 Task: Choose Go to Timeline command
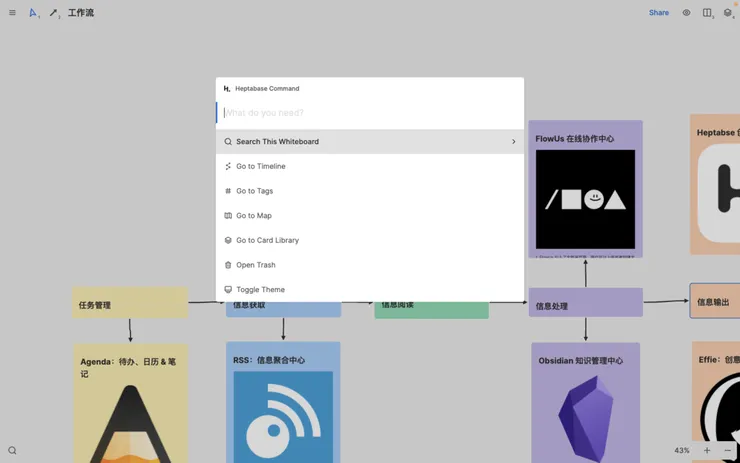[x=370, y=166]
